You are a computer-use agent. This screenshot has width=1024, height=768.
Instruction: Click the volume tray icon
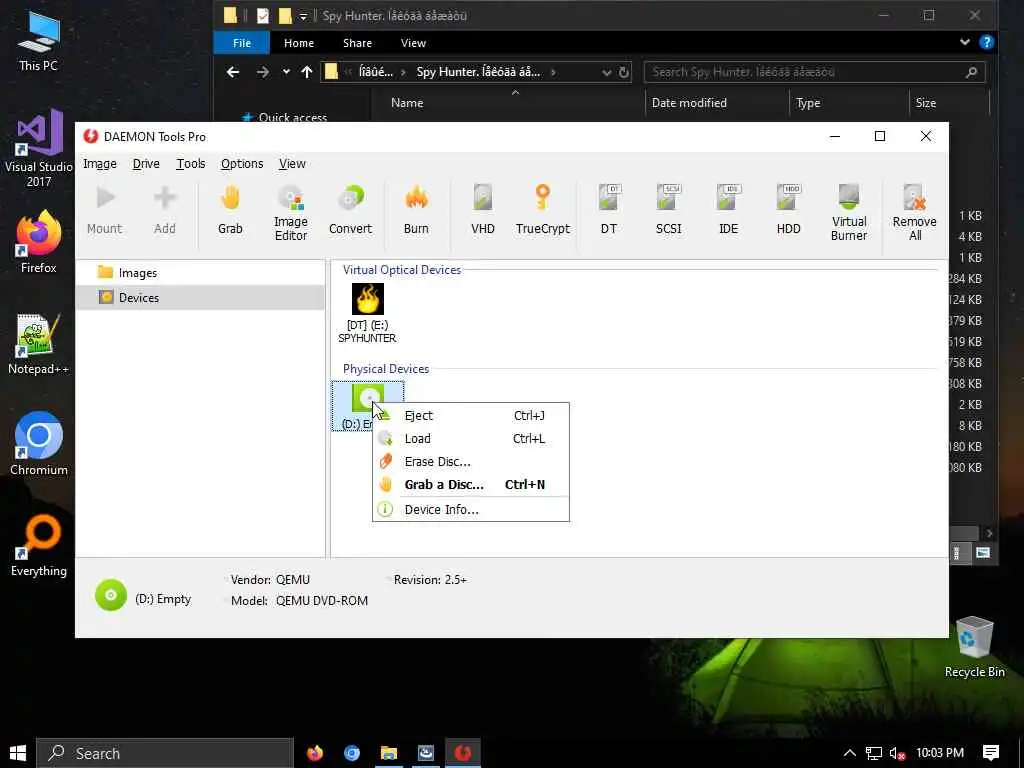coord(897,753)
